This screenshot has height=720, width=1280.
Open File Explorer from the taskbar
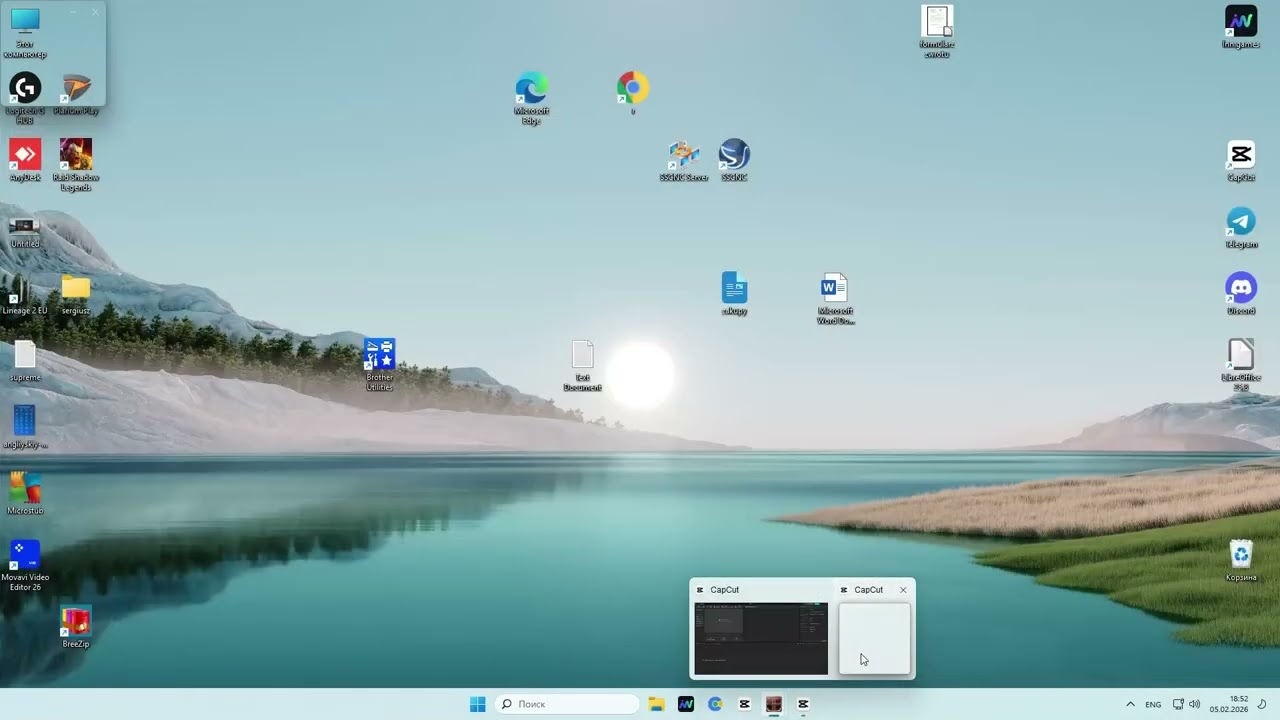tap(656, 704)
